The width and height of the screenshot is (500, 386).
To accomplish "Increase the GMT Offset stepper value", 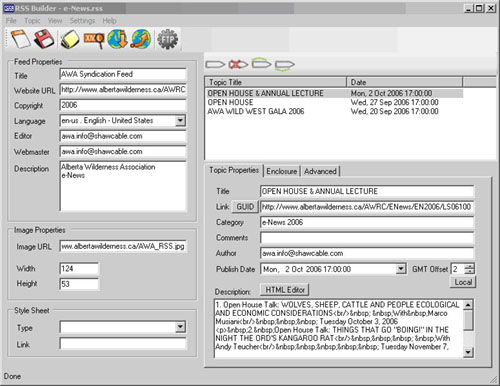I will tap(470, 266).
